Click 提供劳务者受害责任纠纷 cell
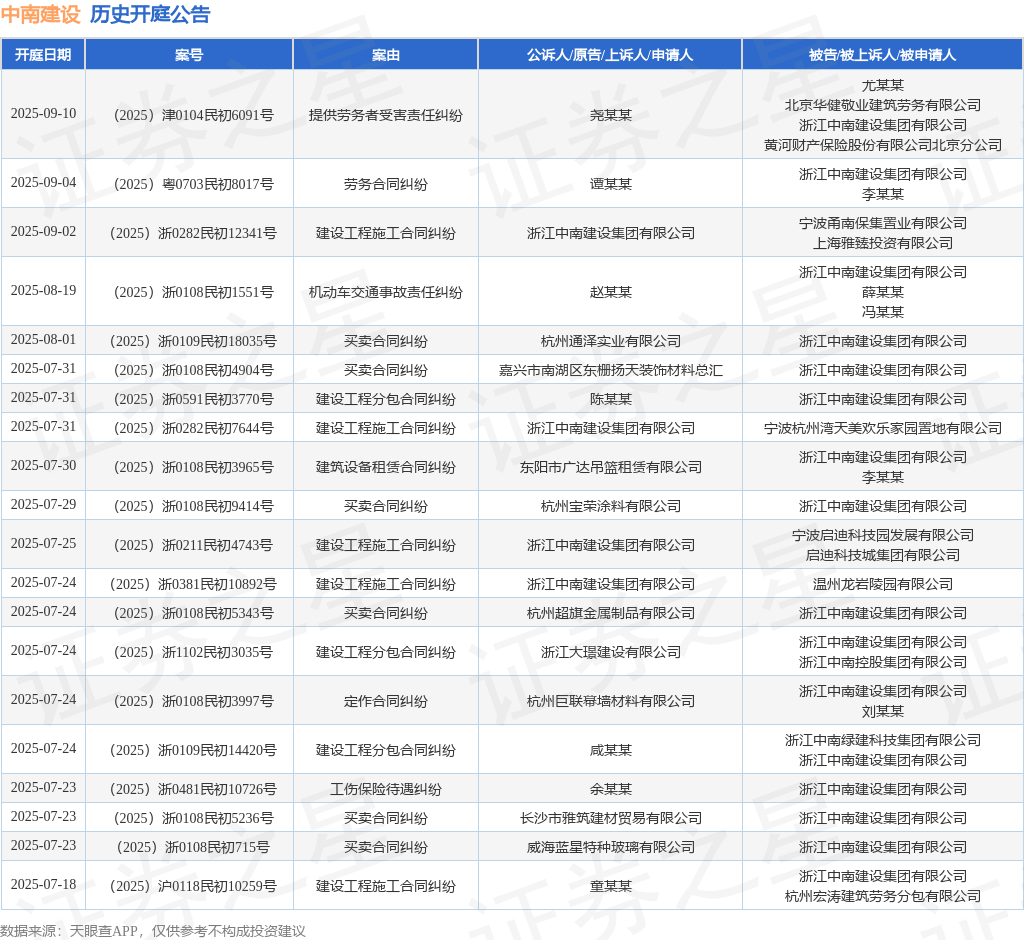Screen dimensions: 1024x940 coord(385,115)
